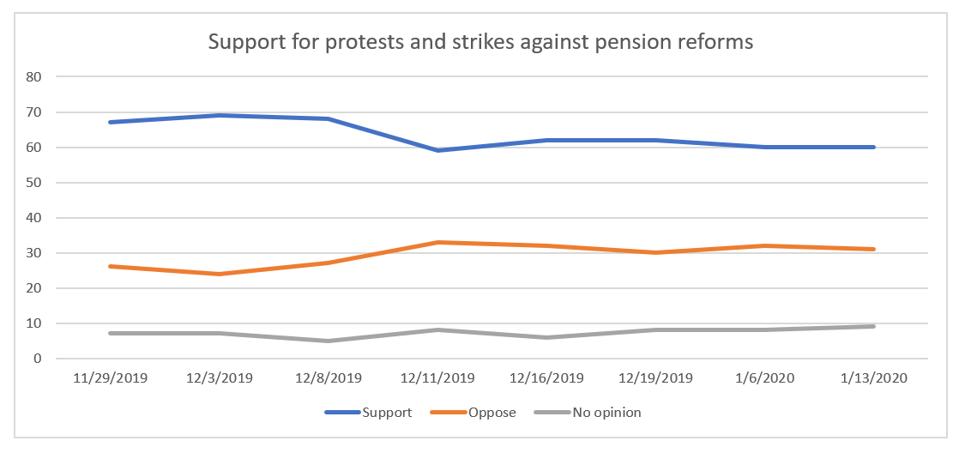Select the 12/16/2019 axis label
Viewport: 959px width, 453px height.
(547, 379)
